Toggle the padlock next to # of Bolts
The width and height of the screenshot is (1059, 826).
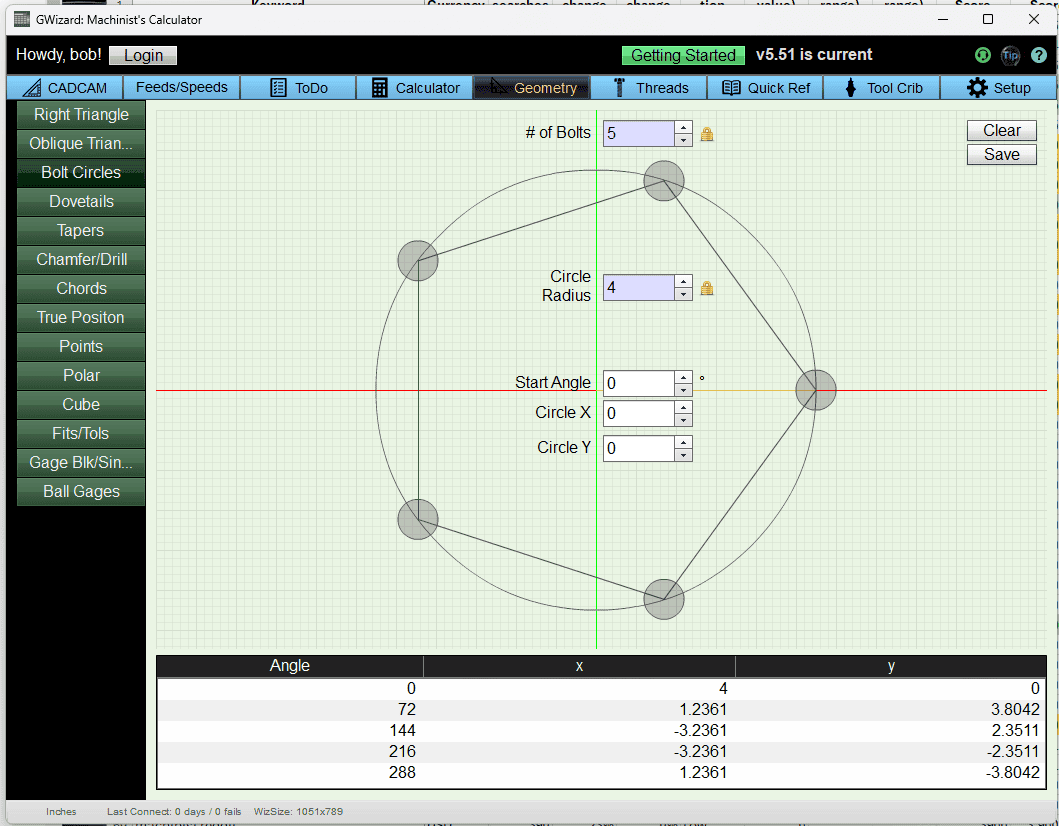tap(707, 133)
